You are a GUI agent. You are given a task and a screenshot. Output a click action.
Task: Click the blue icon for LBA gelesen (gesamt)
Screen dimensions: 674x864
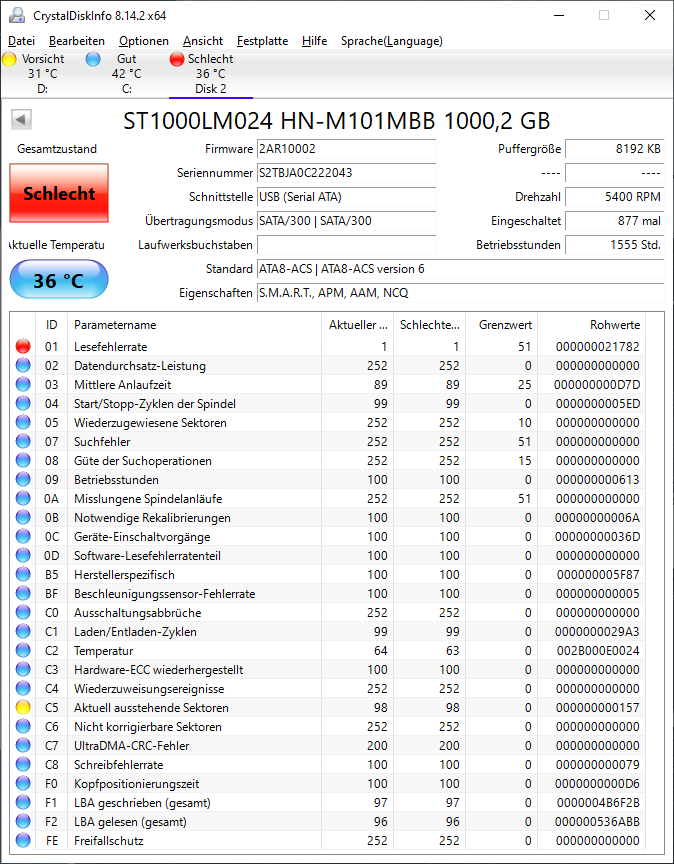[23, 822]
